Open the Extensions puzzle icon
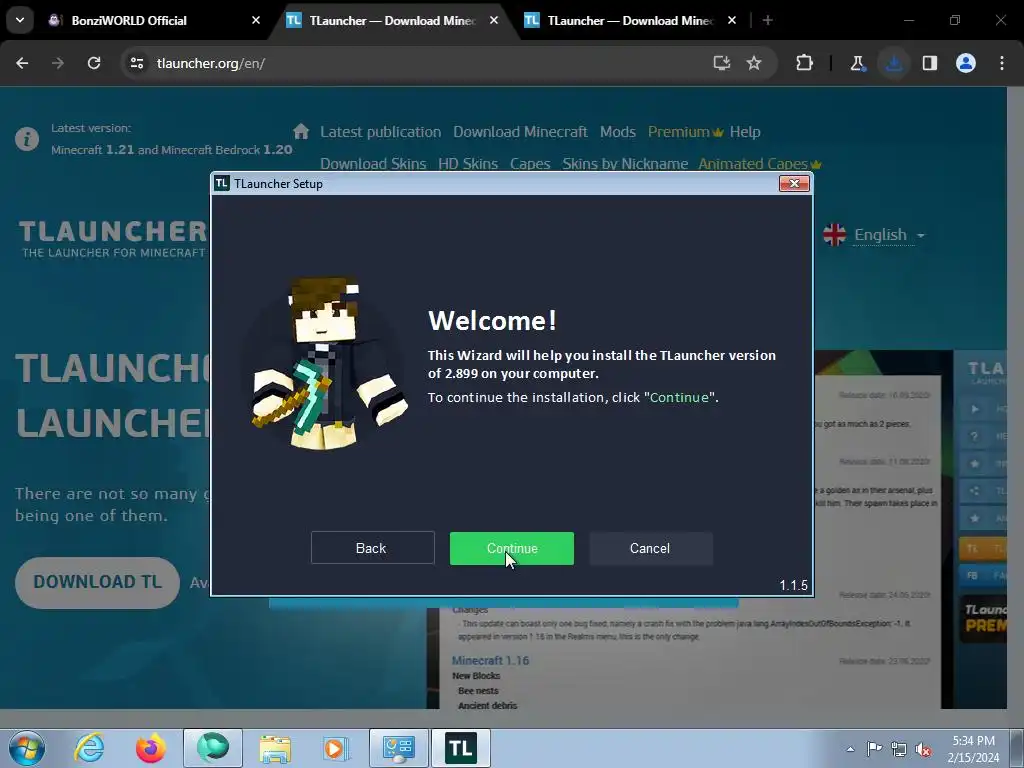 click(x=805, y=63)
